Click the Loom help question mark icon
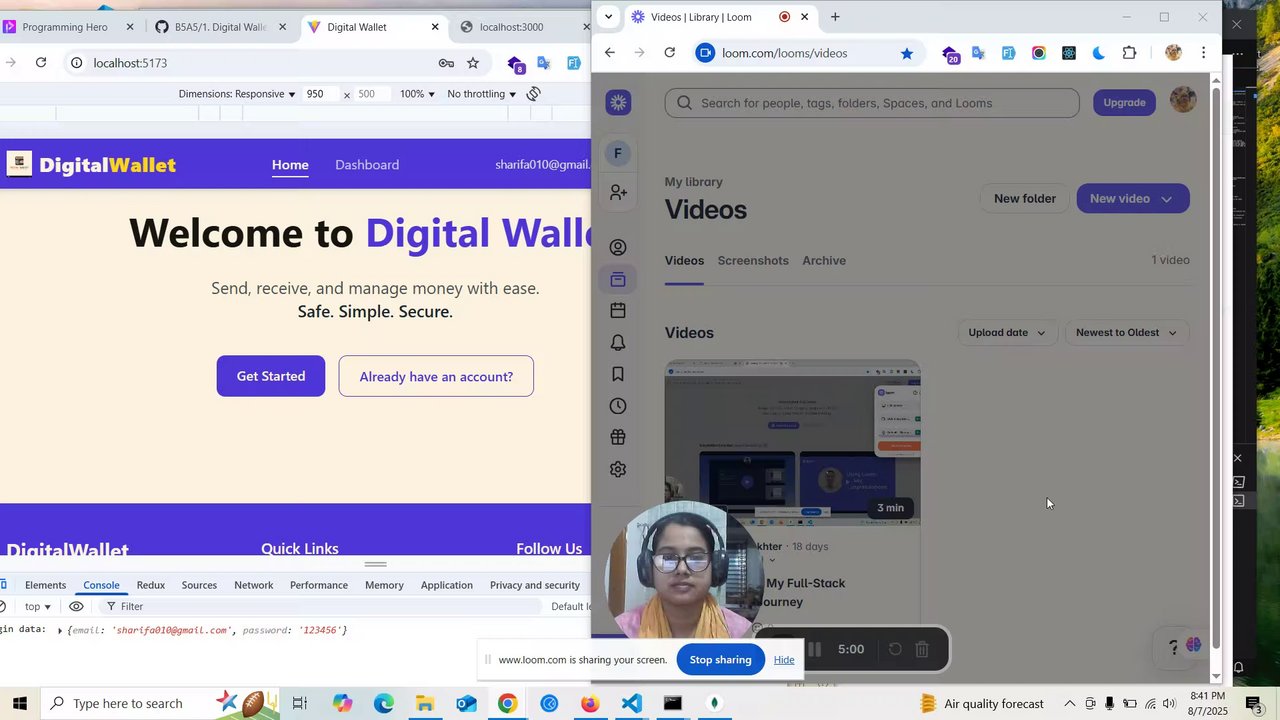Image resolution: width=1280 pixels, height=720 pixels. 1174,647
